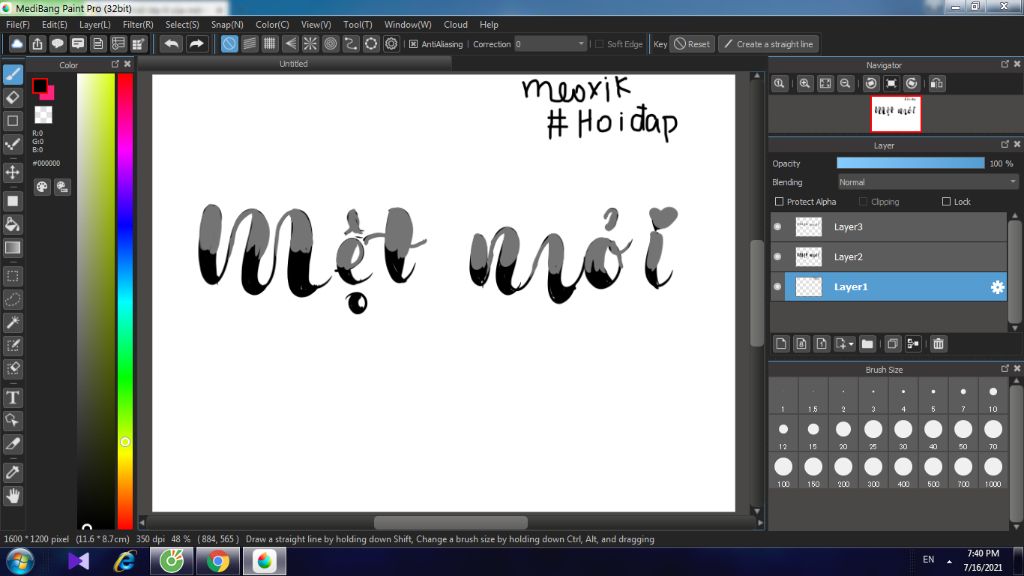Enable the grid snap icon
The image size is (1024, 576).
pyautogui.click(x=270, y=44)
